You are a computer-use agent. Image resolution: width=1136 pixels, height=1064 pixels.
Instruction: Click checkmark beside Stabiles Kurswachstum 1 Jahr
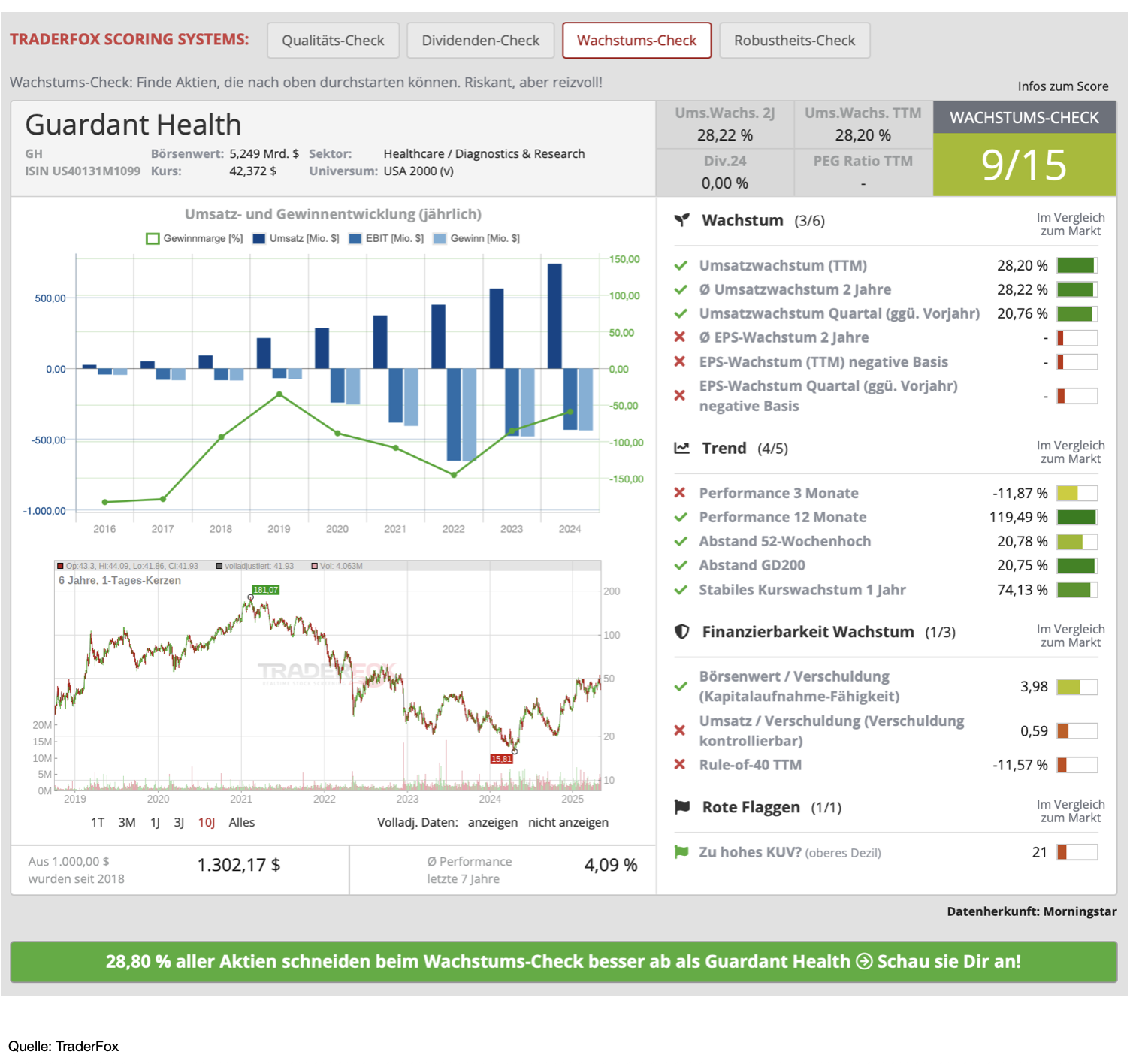coord(681,590)
